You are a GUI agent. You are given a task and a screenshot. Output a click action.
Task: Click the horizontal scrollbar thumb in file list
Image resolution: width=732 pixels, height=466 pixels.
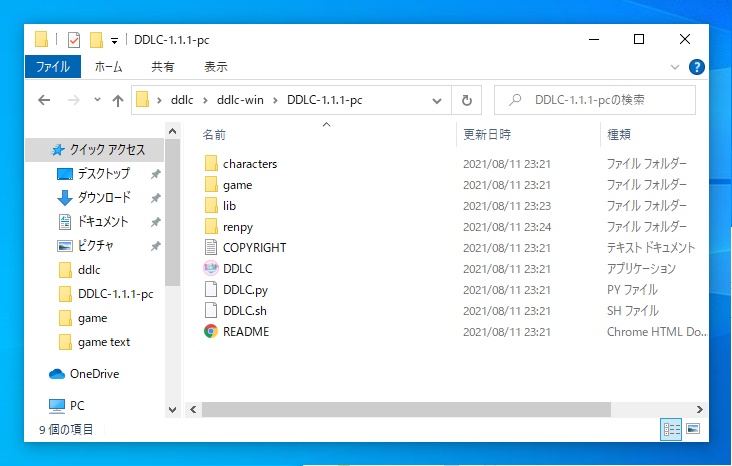406,410
